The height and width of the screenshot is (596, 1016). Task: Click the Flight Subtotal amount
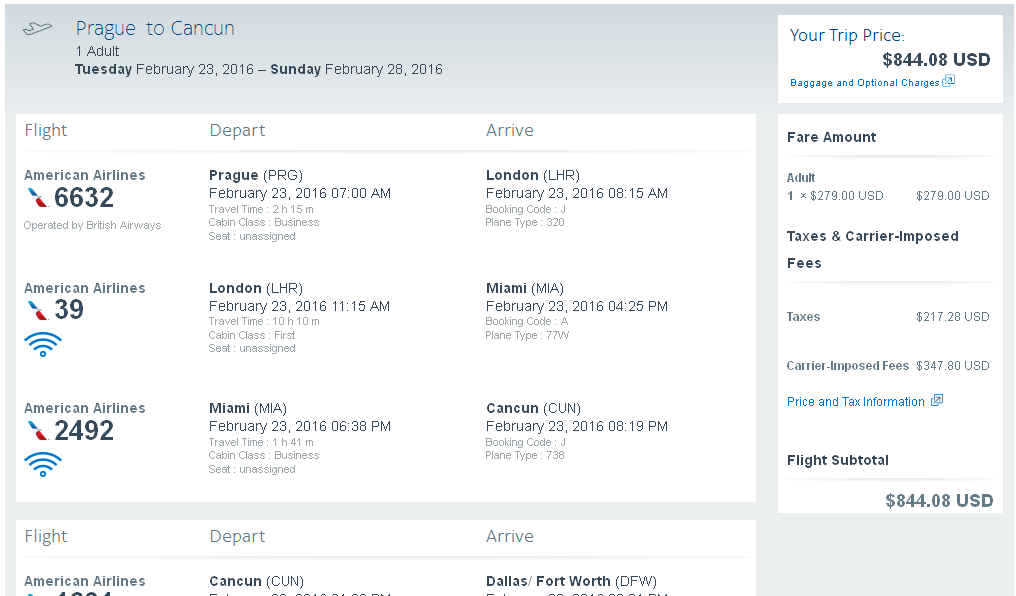939,501
